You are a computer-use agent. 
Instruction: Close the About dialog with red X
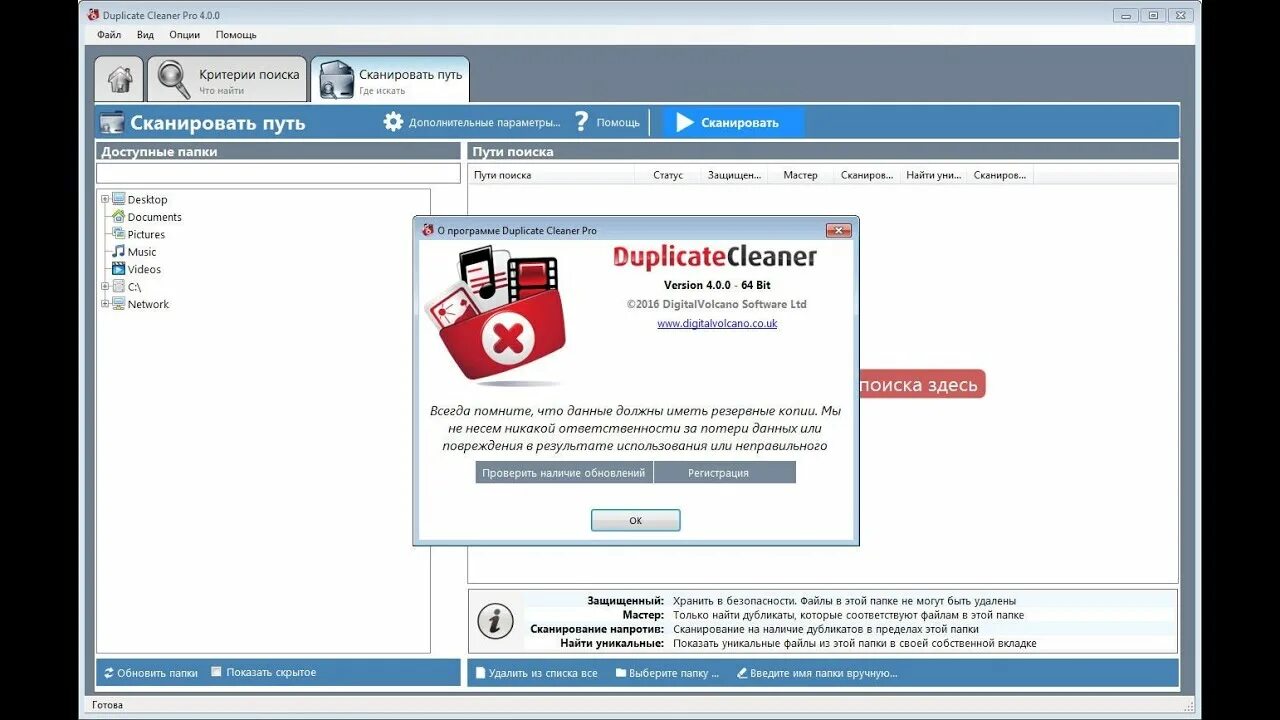(838, 230)
